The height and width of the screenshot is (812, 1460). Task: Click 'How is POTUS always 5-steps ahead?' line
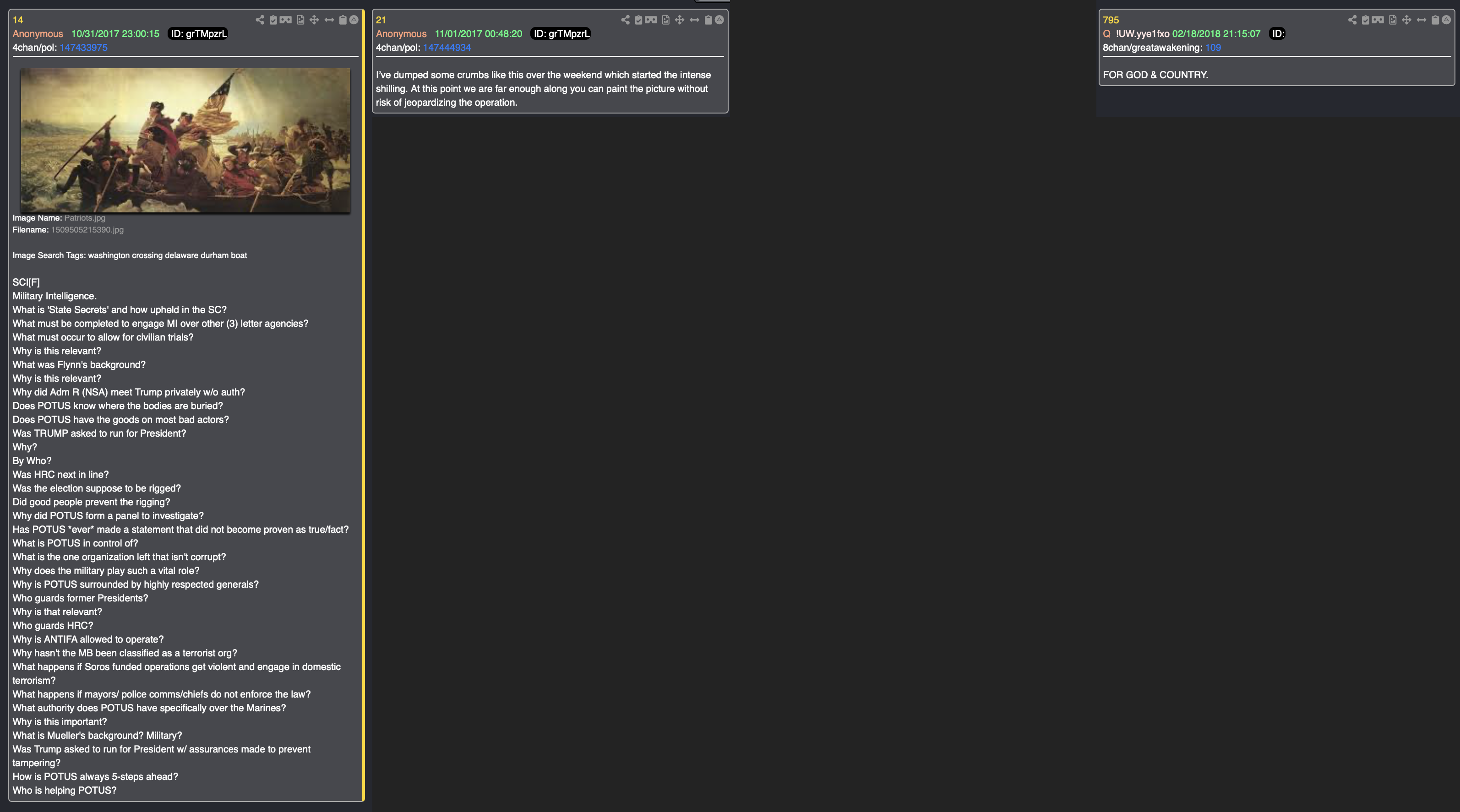(x=95, y=776)
